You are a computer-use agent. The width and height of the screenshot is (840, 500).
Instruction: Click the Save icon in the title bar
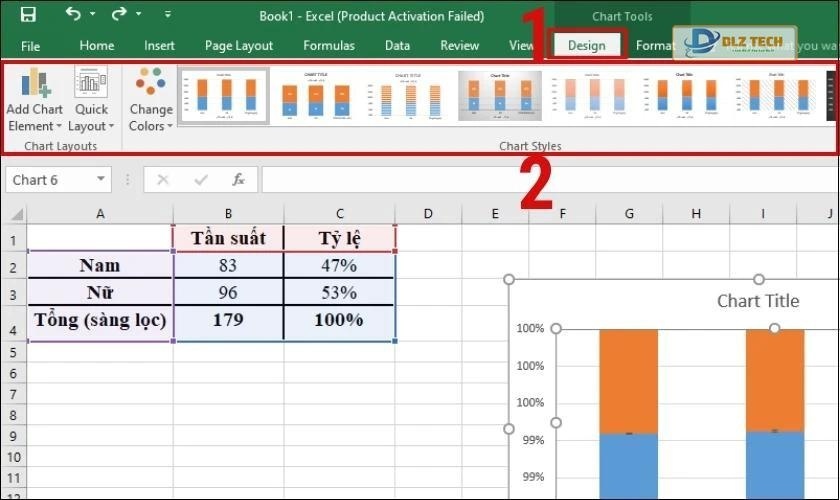tap(28, 15)
